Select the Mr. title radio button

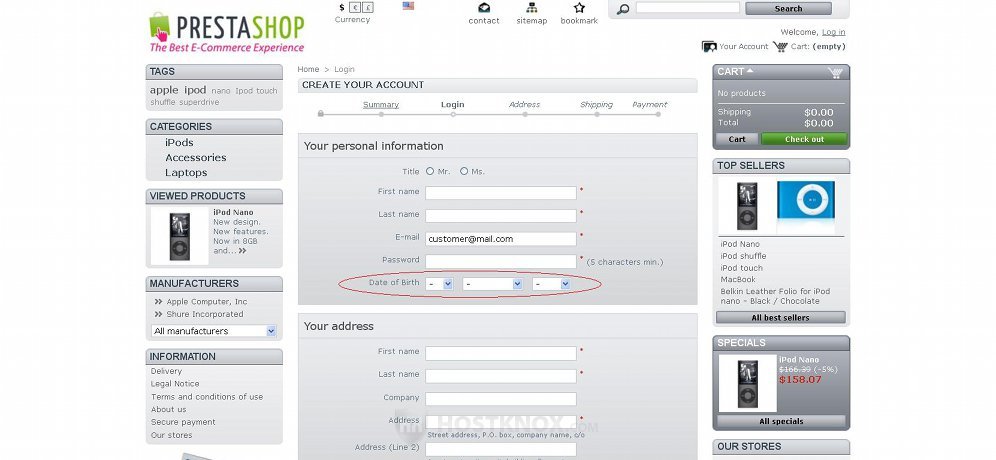pos(430,171)
